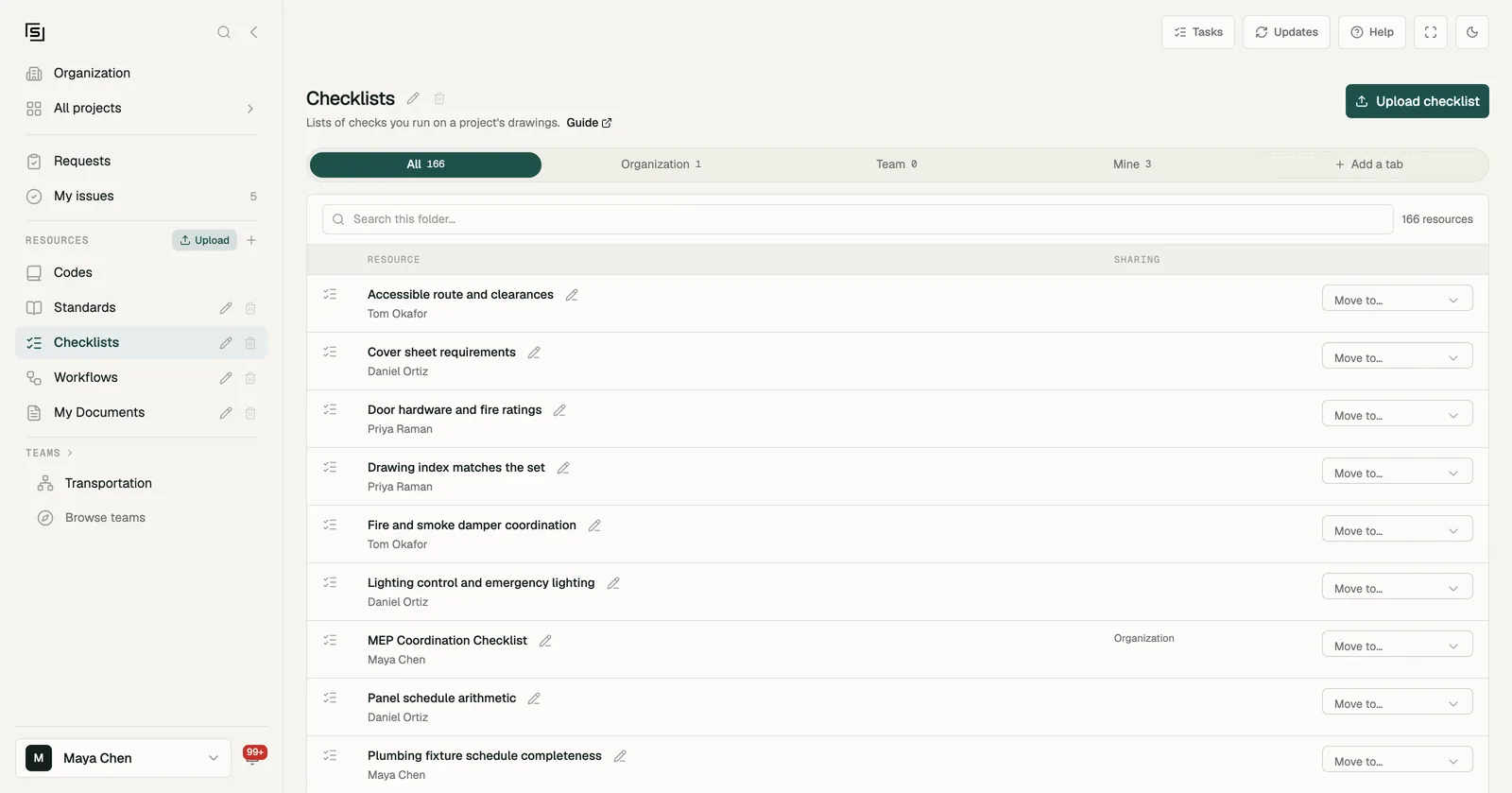This screenshot has width=1512, height=793.
Task: Enter fullscreen with the expand icon
Action: [x=1431, y=32]
